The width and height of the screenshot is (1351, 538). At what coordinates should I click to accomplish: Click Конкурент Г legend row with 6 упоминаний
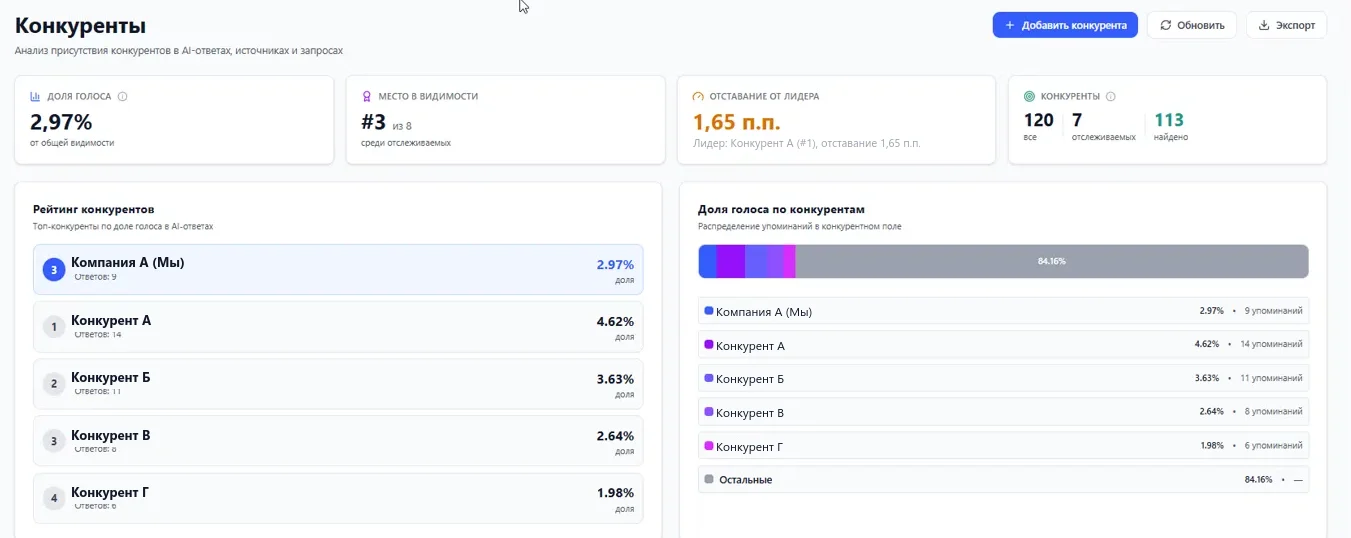(x=1003, y=446)
